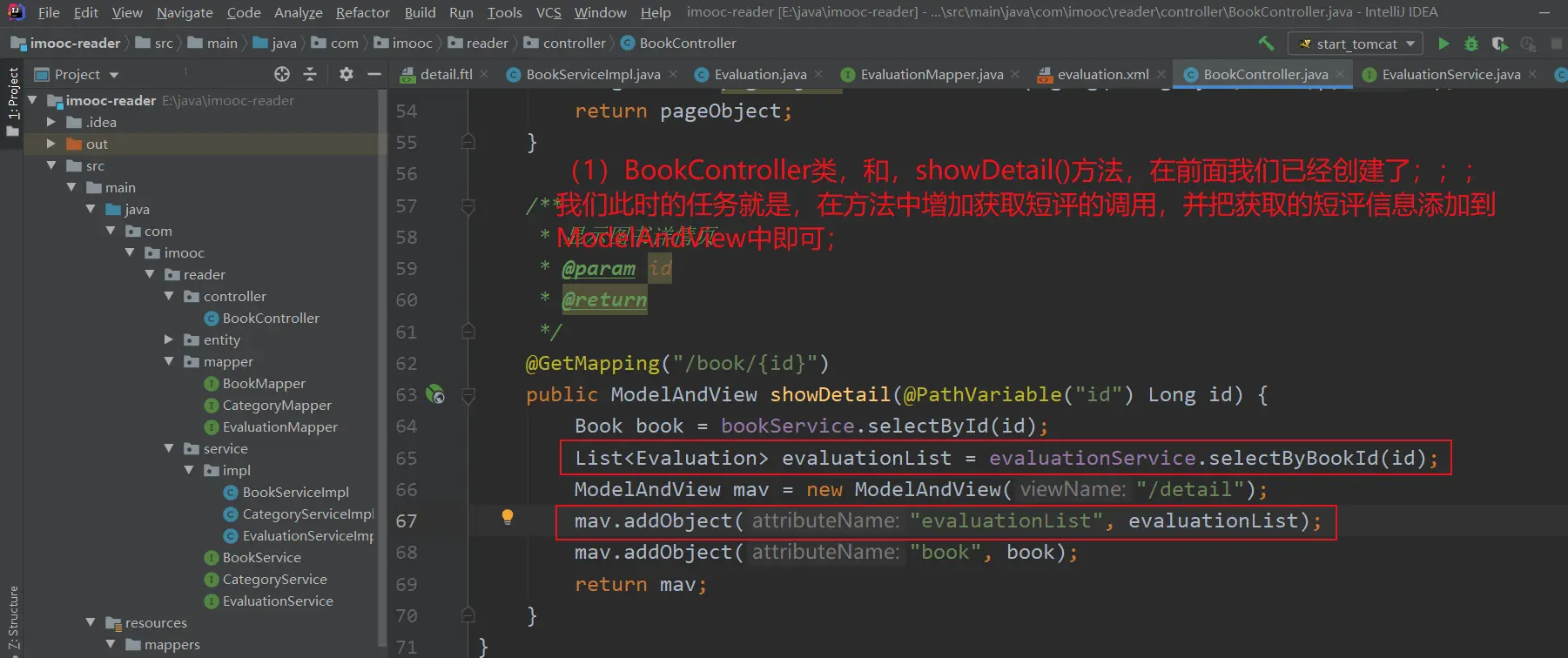Switch to the EvaluationMapper.java tab
The width and height of the screenshot is (1568, 658).
tap(931, 75)
